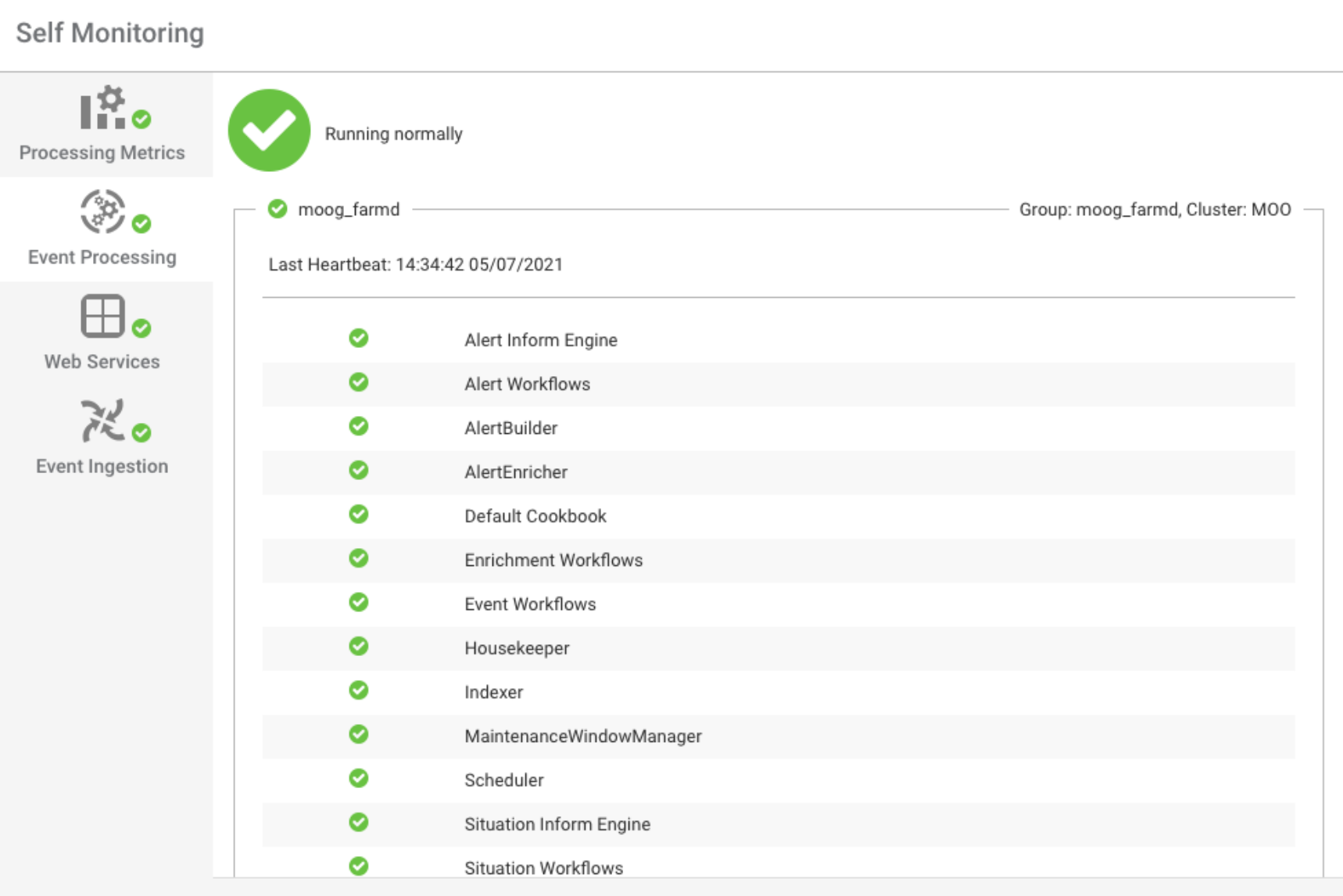Open the Processing Metrics sidebar icon
Viewport: 1343px width, 896px height.
tap(102, 107)
